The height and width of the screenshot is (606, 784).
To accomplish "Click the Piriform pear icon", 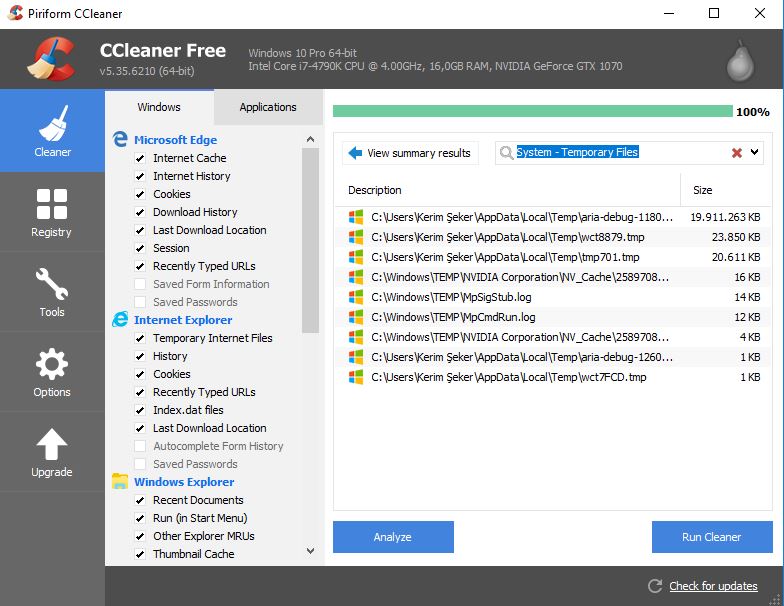I will tap(740, 62).
